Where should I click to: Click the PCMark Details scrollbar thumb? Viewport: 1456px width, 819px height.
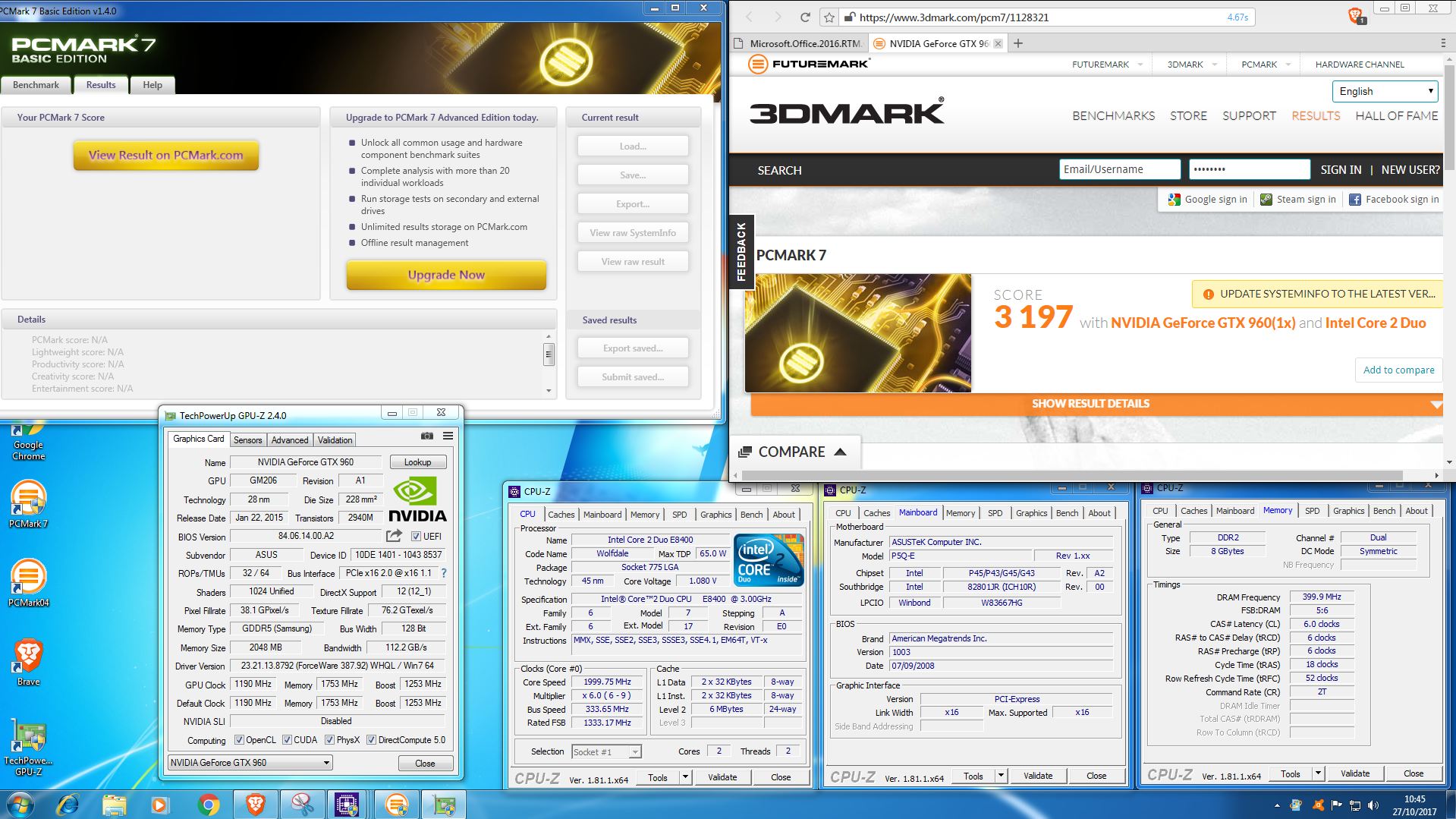point(549,354)
